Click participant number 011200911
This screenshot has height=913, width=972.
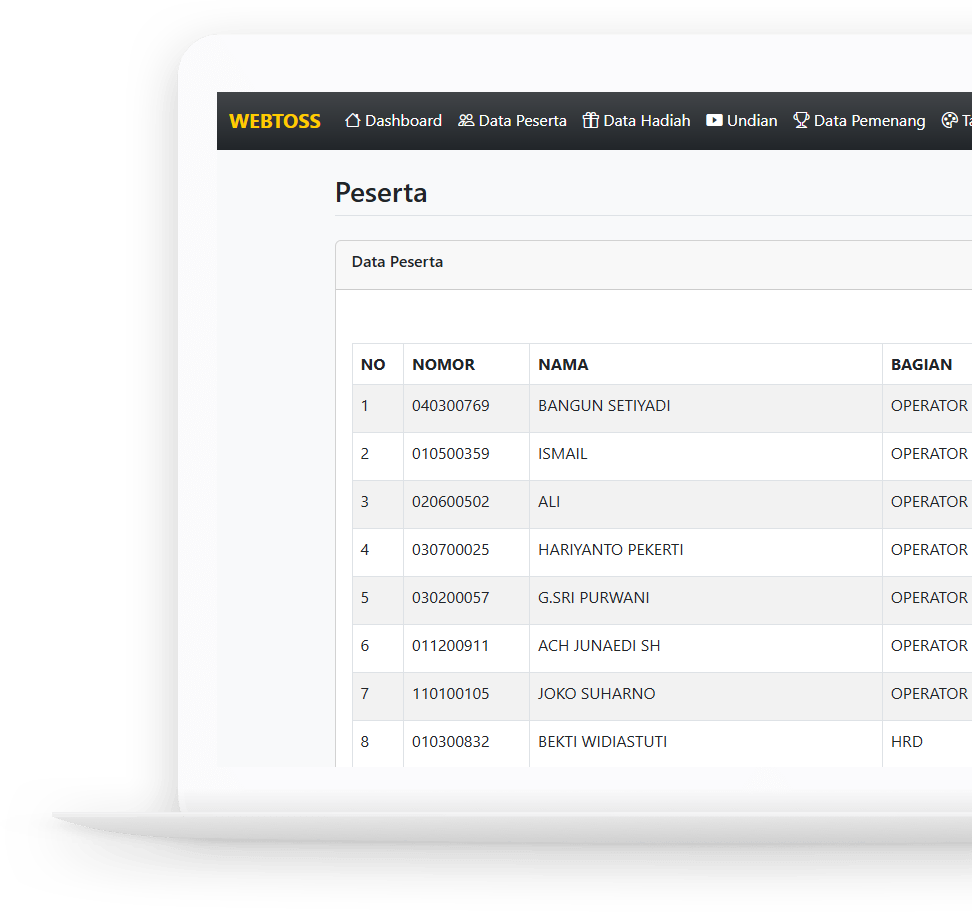450,646
